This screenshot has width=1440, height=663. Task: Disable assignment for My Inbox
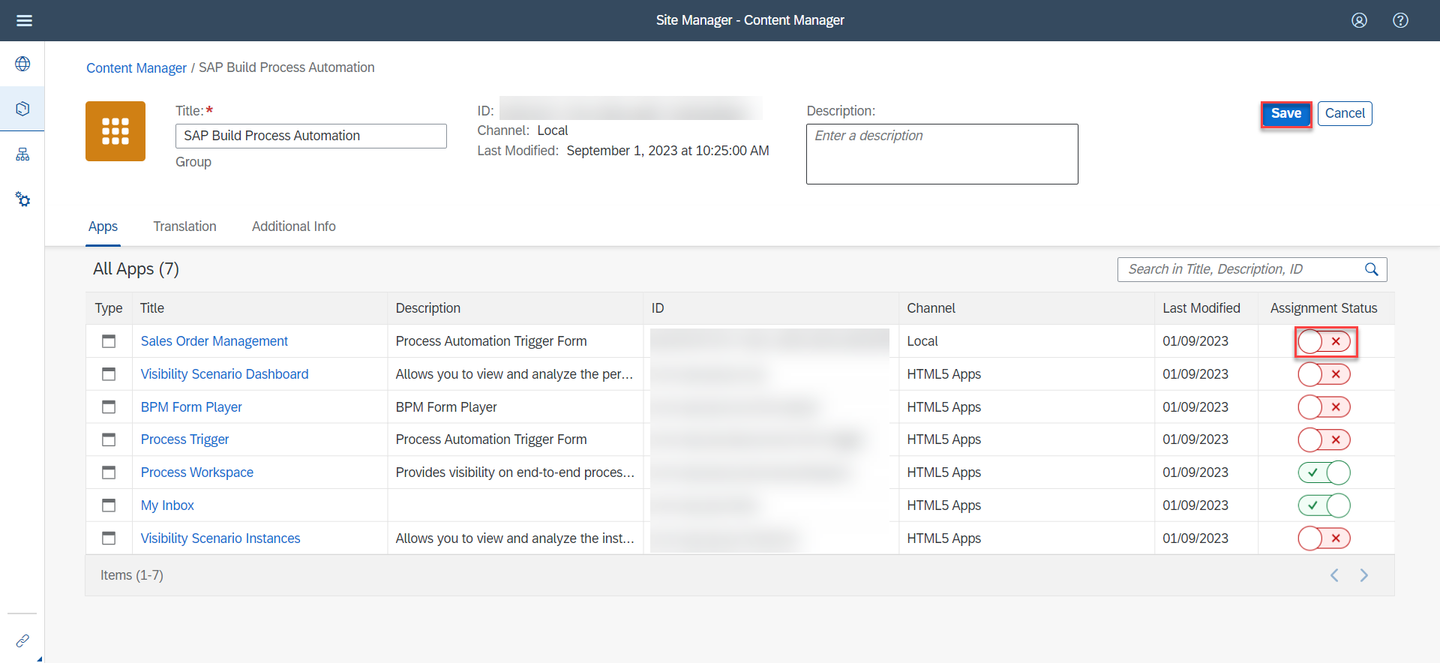(1324, 505)
